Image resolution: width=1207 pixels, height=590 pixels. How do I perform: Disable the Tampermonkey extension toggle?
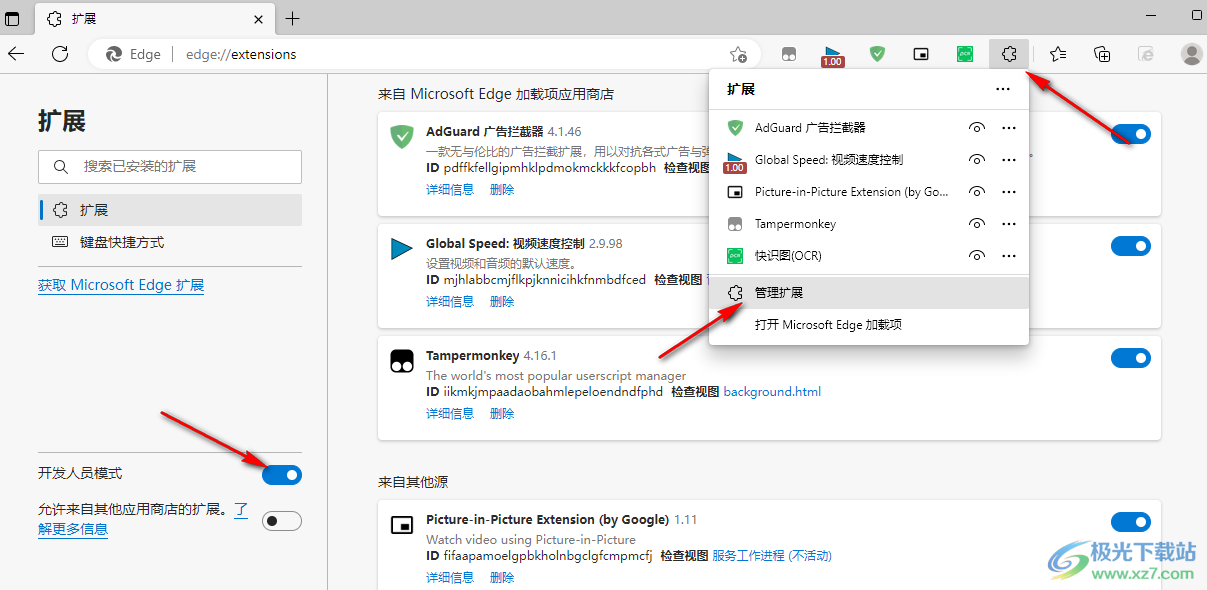[1131, 358]
